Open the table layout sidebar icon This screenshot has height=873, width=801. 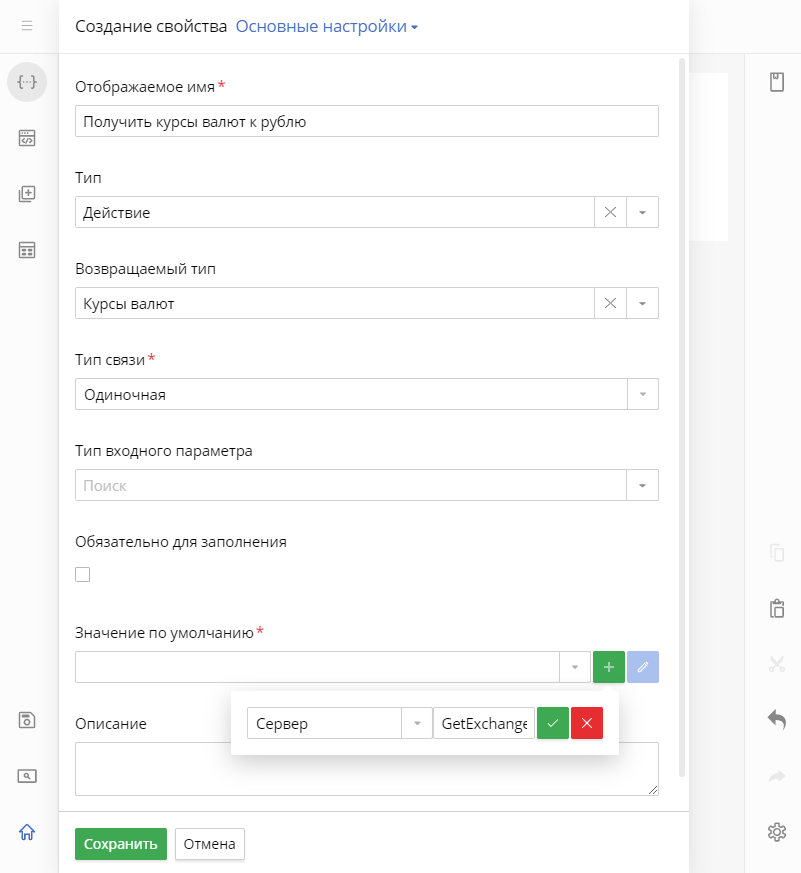coord(27,250)
